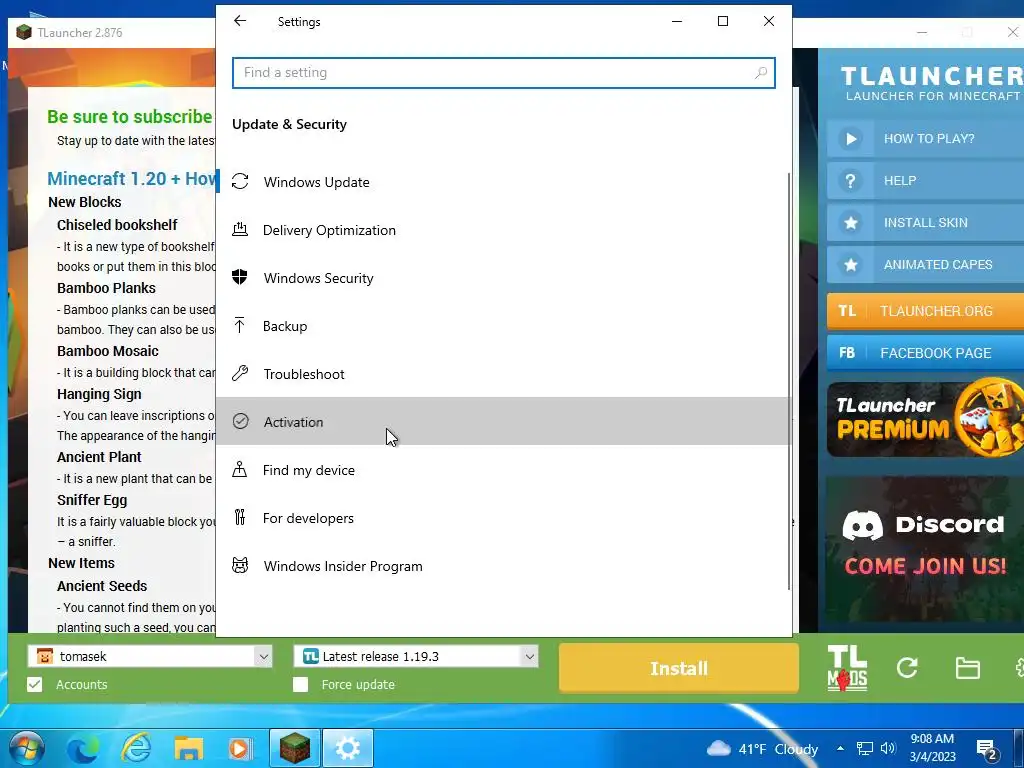The image size is (1024, 768).
Task: Click the Settings list scrollbar
Action: (x=789, y=381)
